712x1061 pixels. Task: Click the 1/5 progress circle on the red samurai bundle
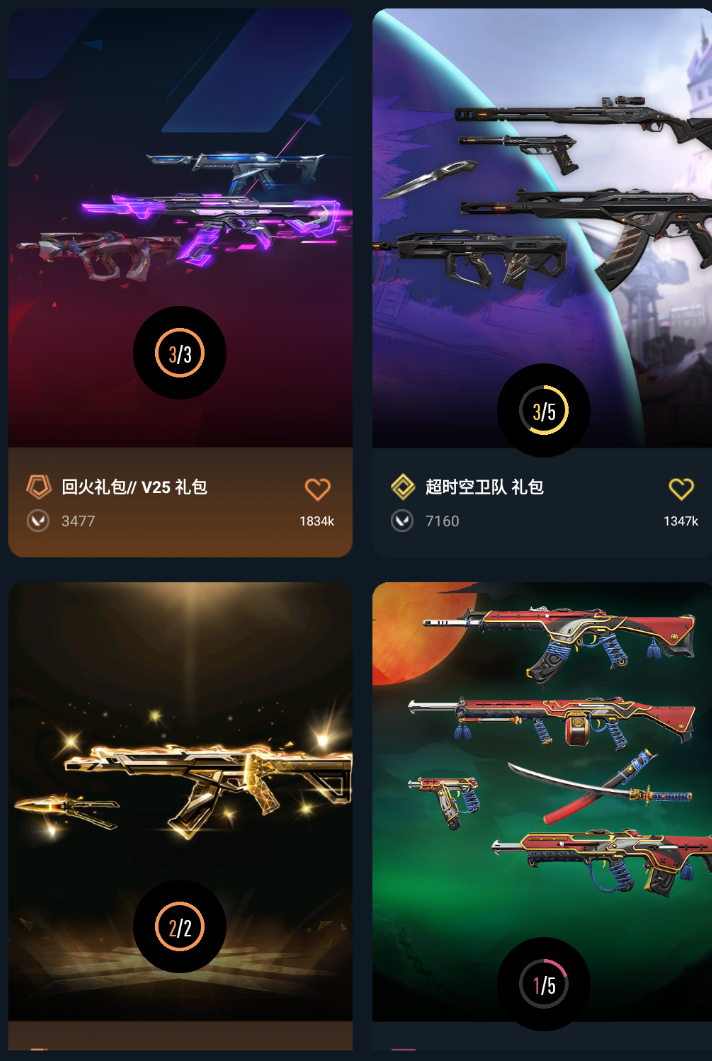coord(543,984)
